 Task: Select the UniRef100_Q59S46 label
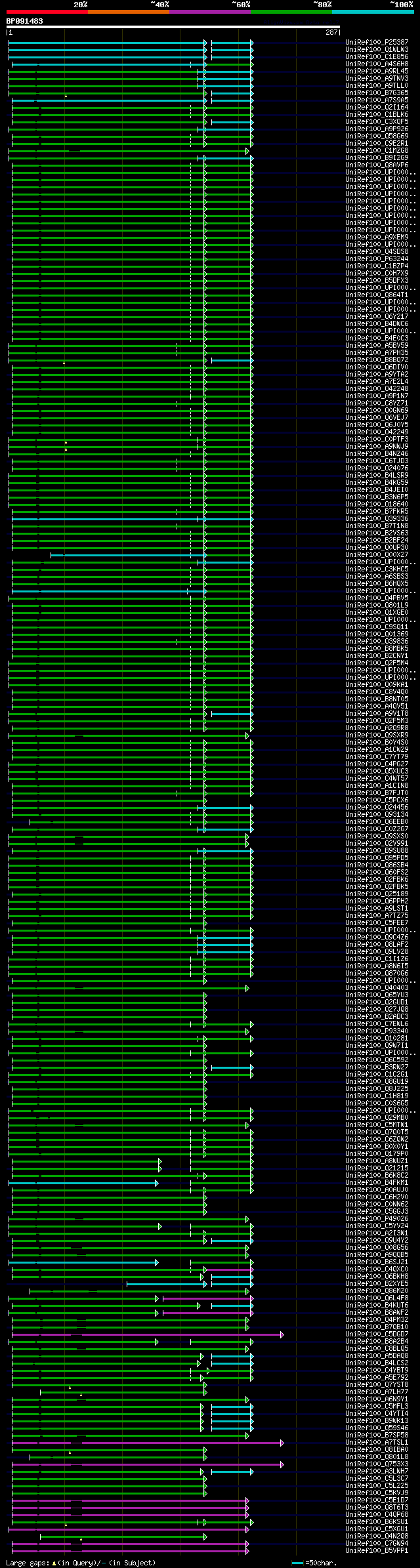tap(377, 1428)
